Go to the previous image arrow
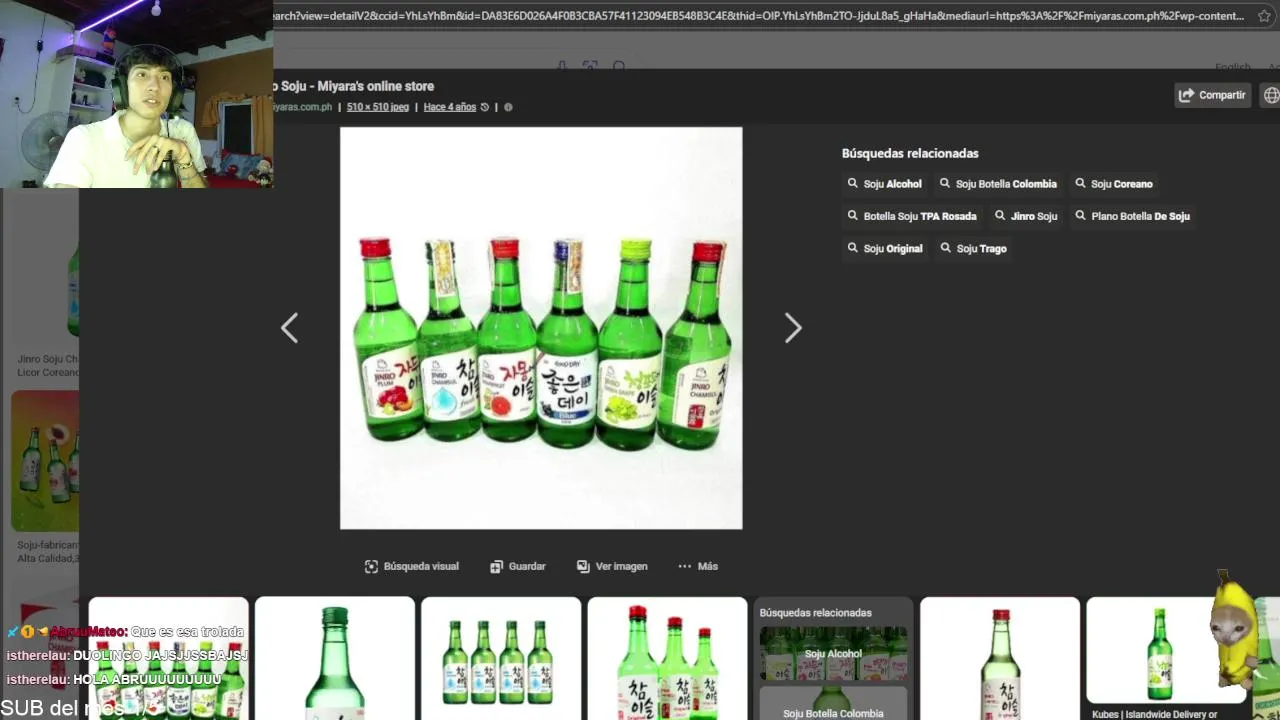Image resolution: width=1280 pixels, height=720 pixels. (289, 328)
